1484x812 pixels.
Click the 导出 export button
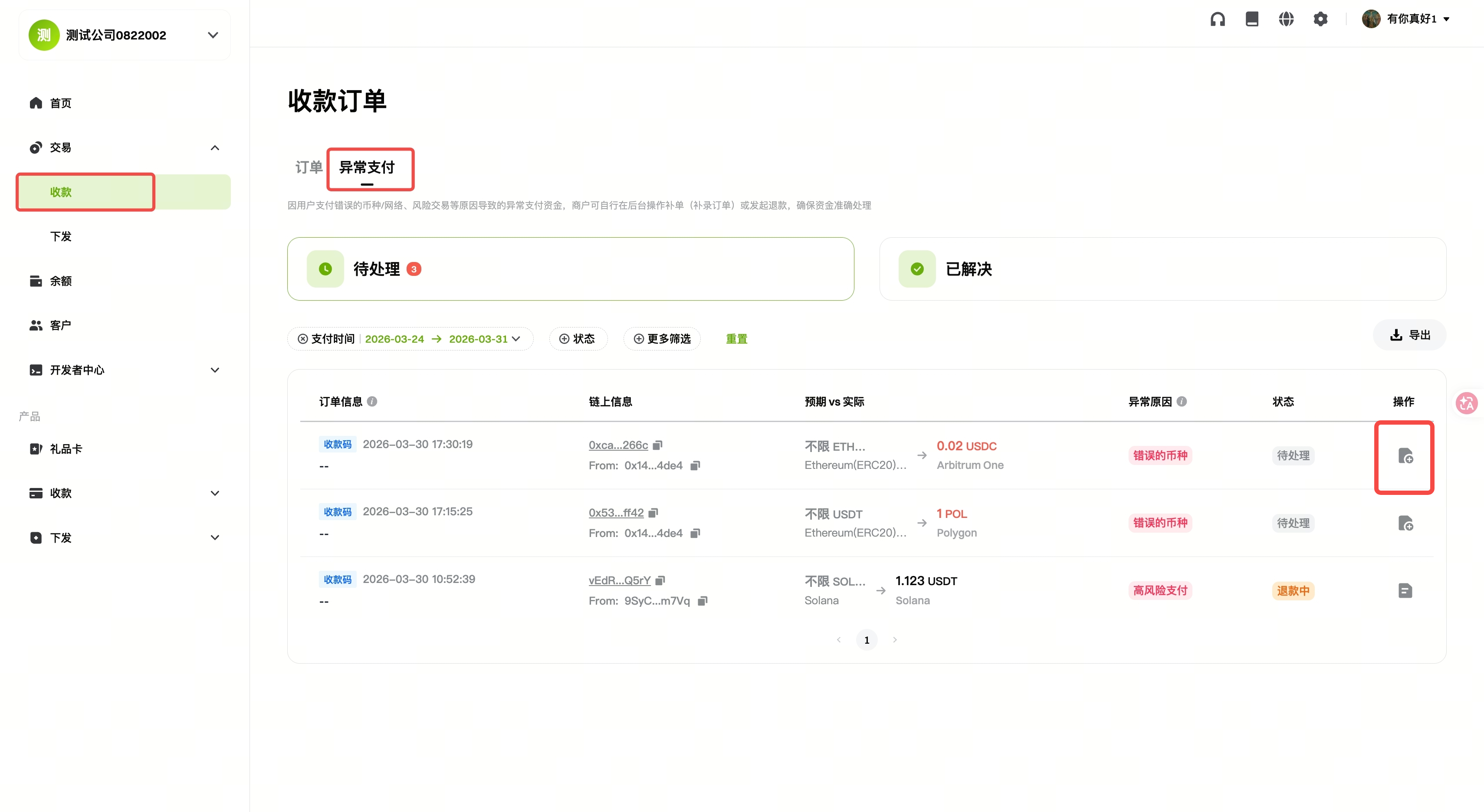pyautogui.click(x=1410, y=335)
